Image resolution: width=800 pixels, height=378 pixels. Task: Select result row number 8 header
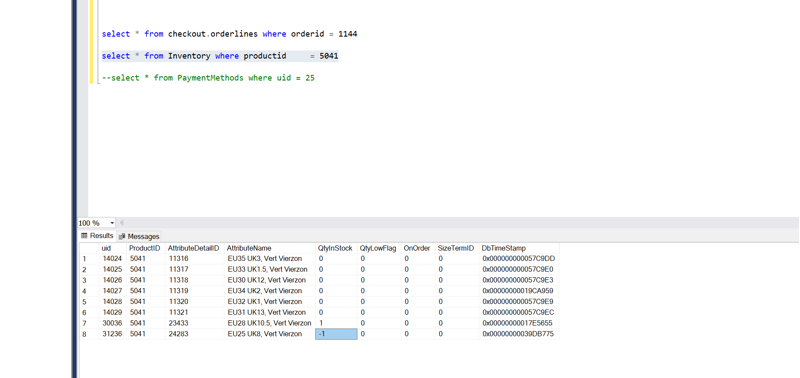coord(89,334)
